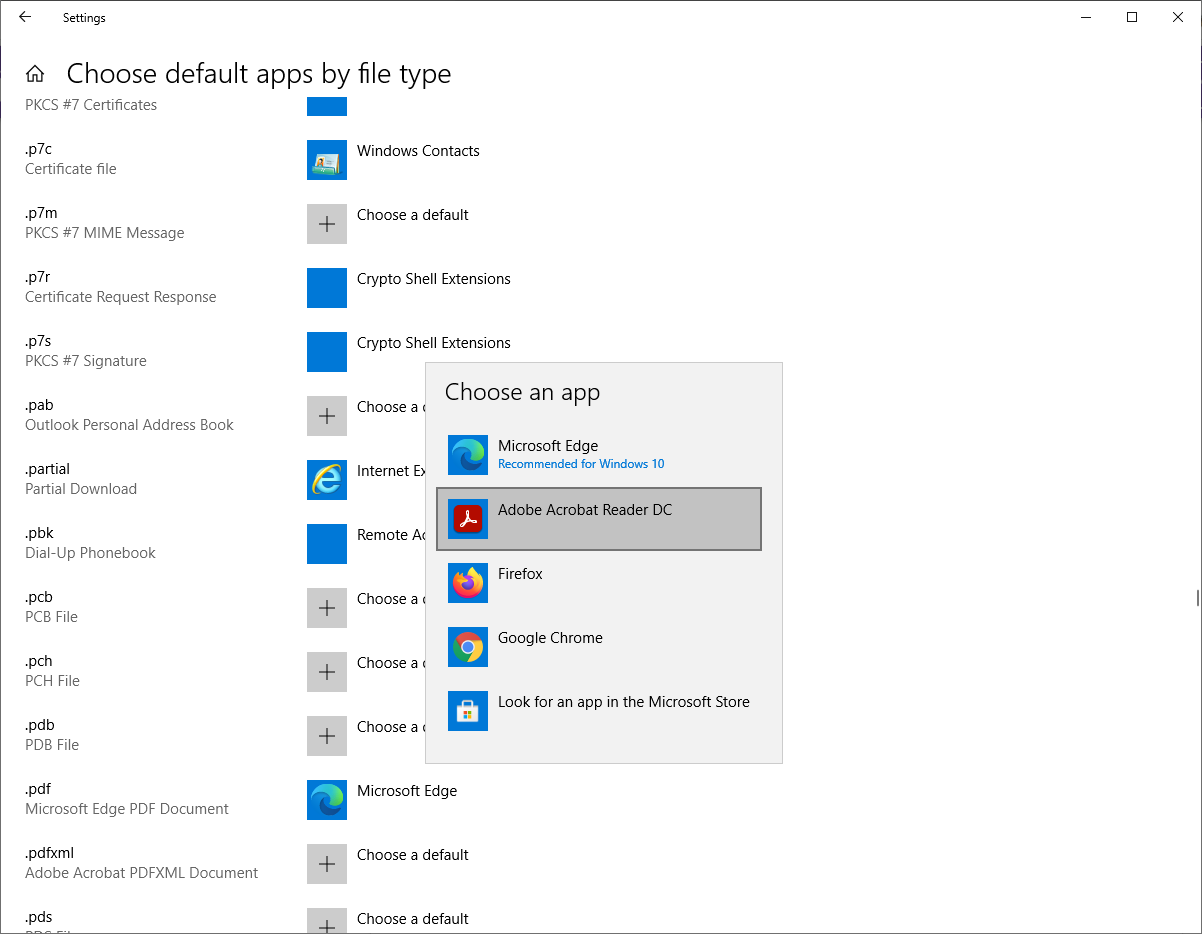This screenshot has height=934, width=1202.
Task: Click the .pch PCH File label
Action: (x=52, y=671)
